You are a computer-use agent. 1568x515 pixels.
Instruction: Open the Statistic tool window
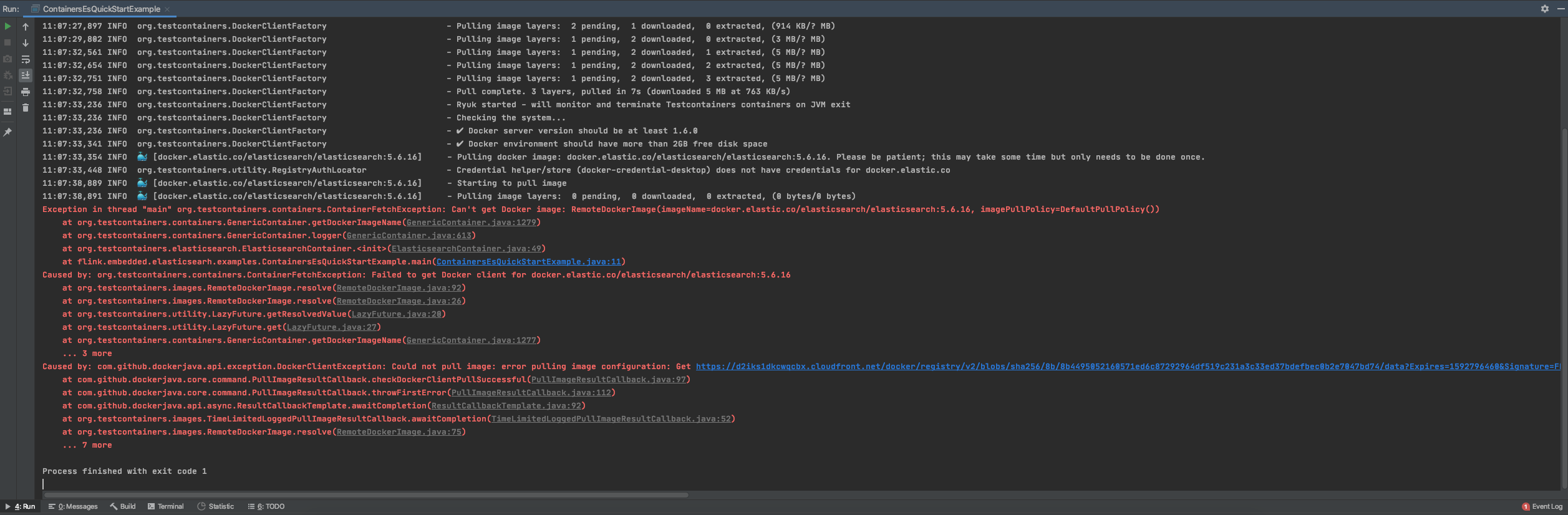pos(216,506)
